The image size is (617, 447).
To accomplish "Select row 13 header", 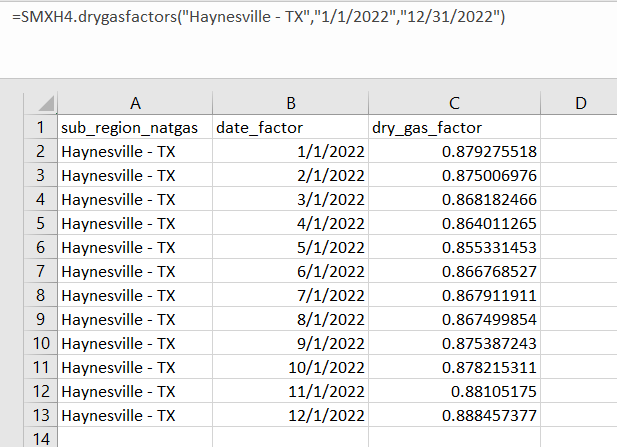I will (x=41, y=415).
